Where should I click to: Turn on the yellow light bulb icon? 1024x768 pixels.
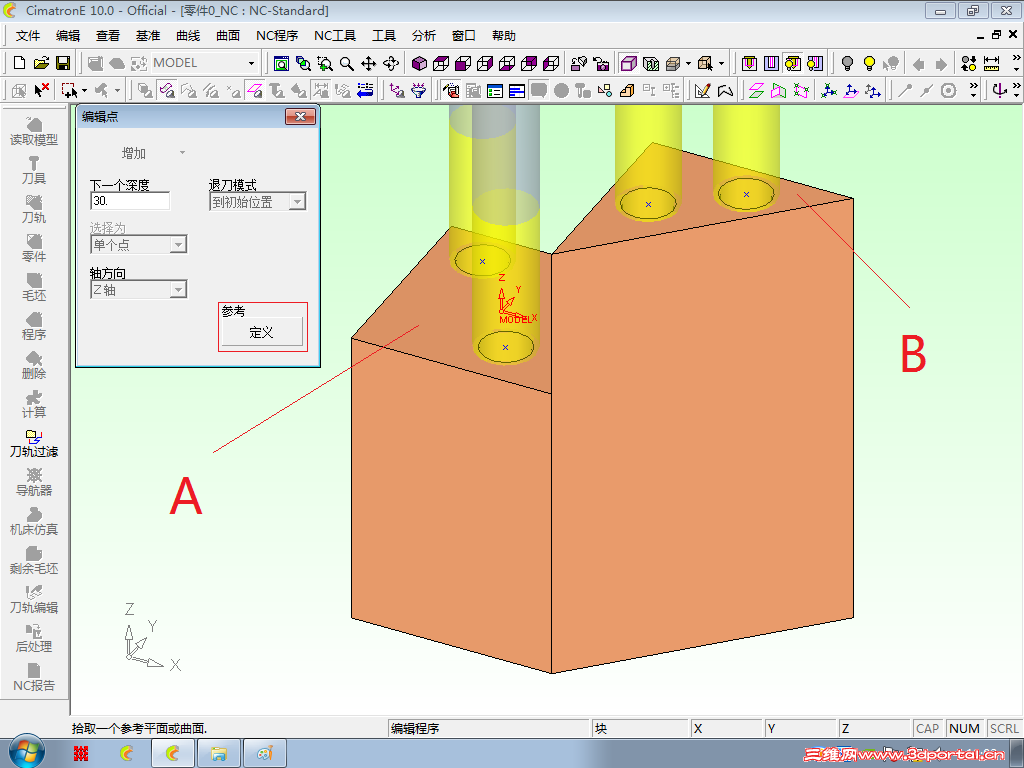click(x=869, y=63)
